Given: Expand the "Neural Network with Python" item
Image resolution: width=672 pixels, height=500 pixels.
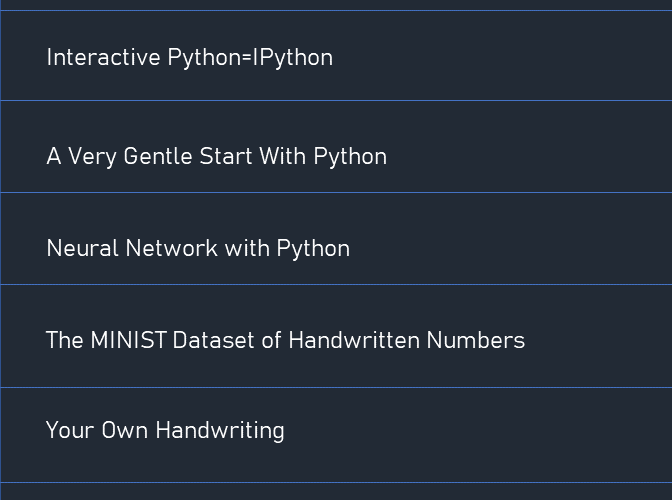Looking at the screenshot, I should pos(198,249).
